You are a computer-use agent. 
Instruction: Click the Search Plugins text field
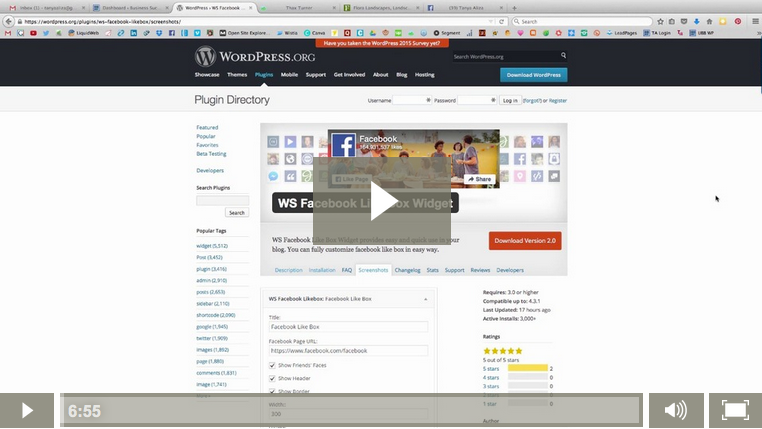(x=223, y=200)
